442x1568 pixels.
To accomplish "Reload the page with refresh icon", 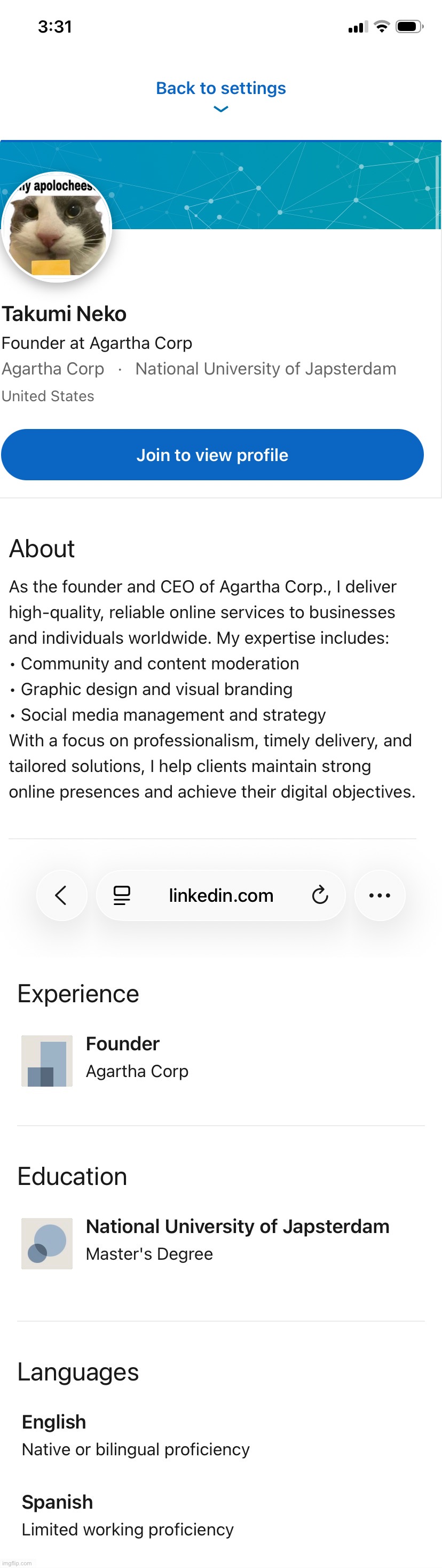I will click(x=320, y=895).
